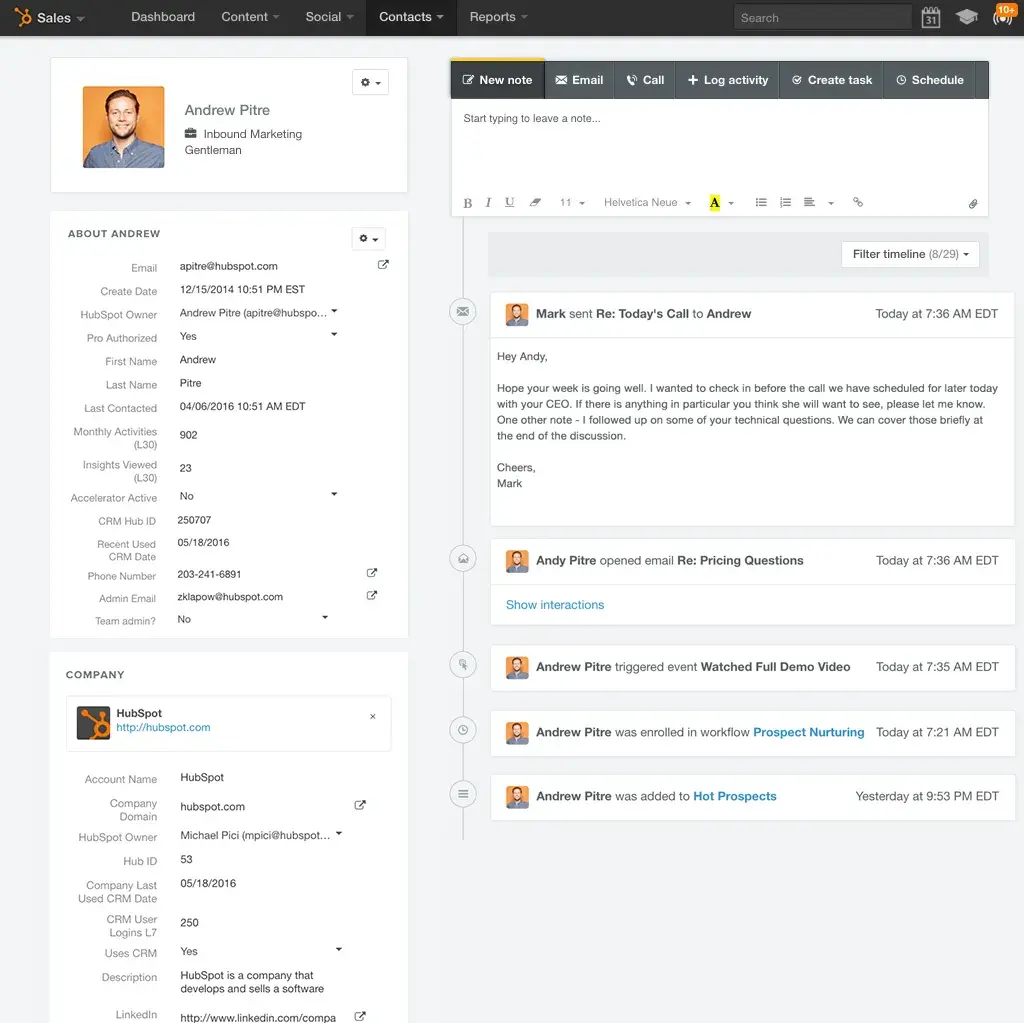Click the gear icon on the About Andrew panel

(x=368, y=238)
